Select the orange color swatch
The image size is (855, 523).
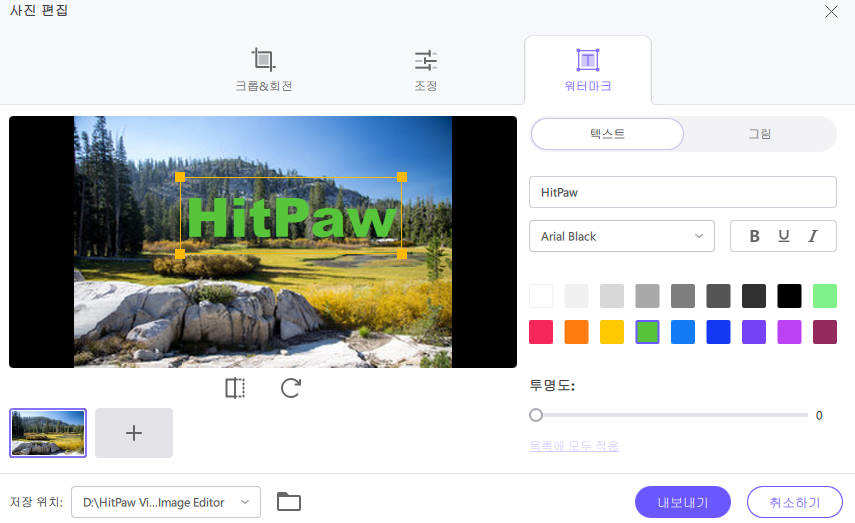[x=576, y=332]
